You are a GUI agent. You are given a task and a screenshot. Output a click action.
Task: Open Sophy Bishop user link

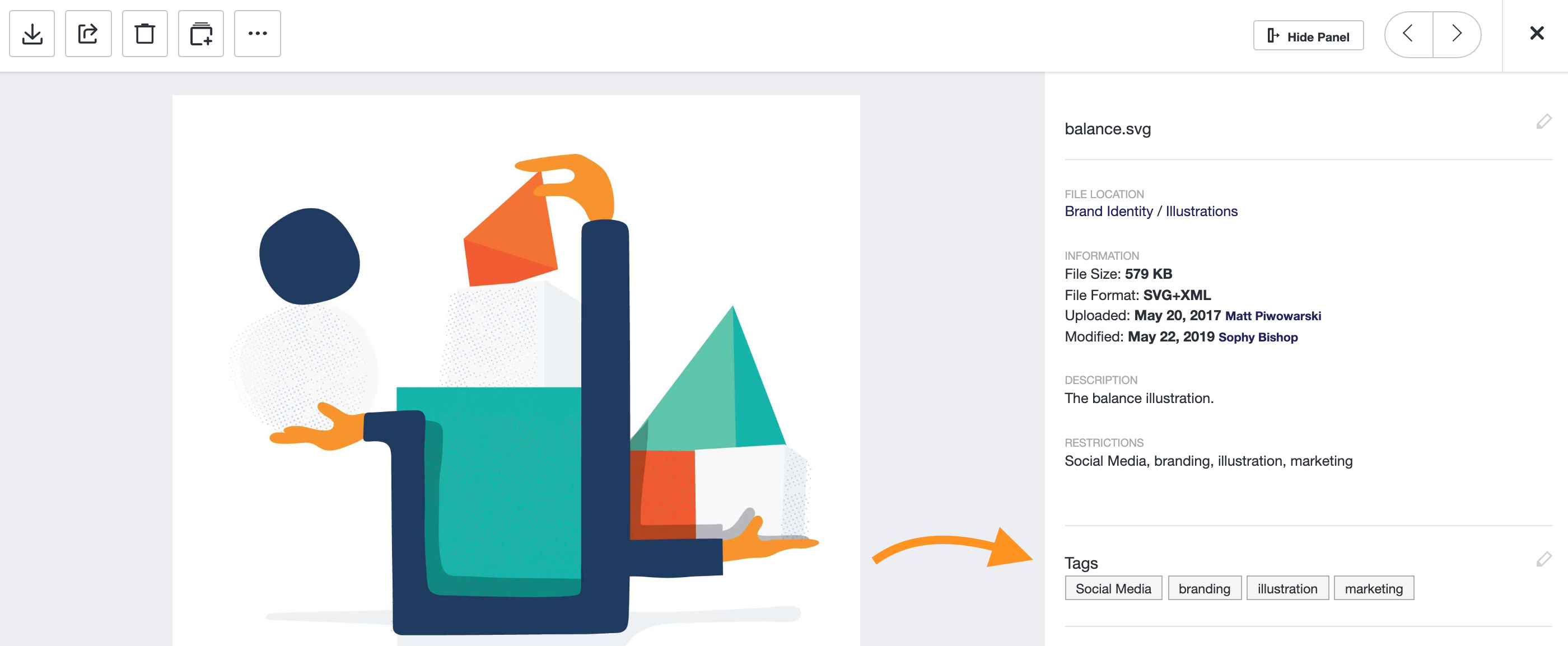pyautogui.click(x=1258, y=337)
